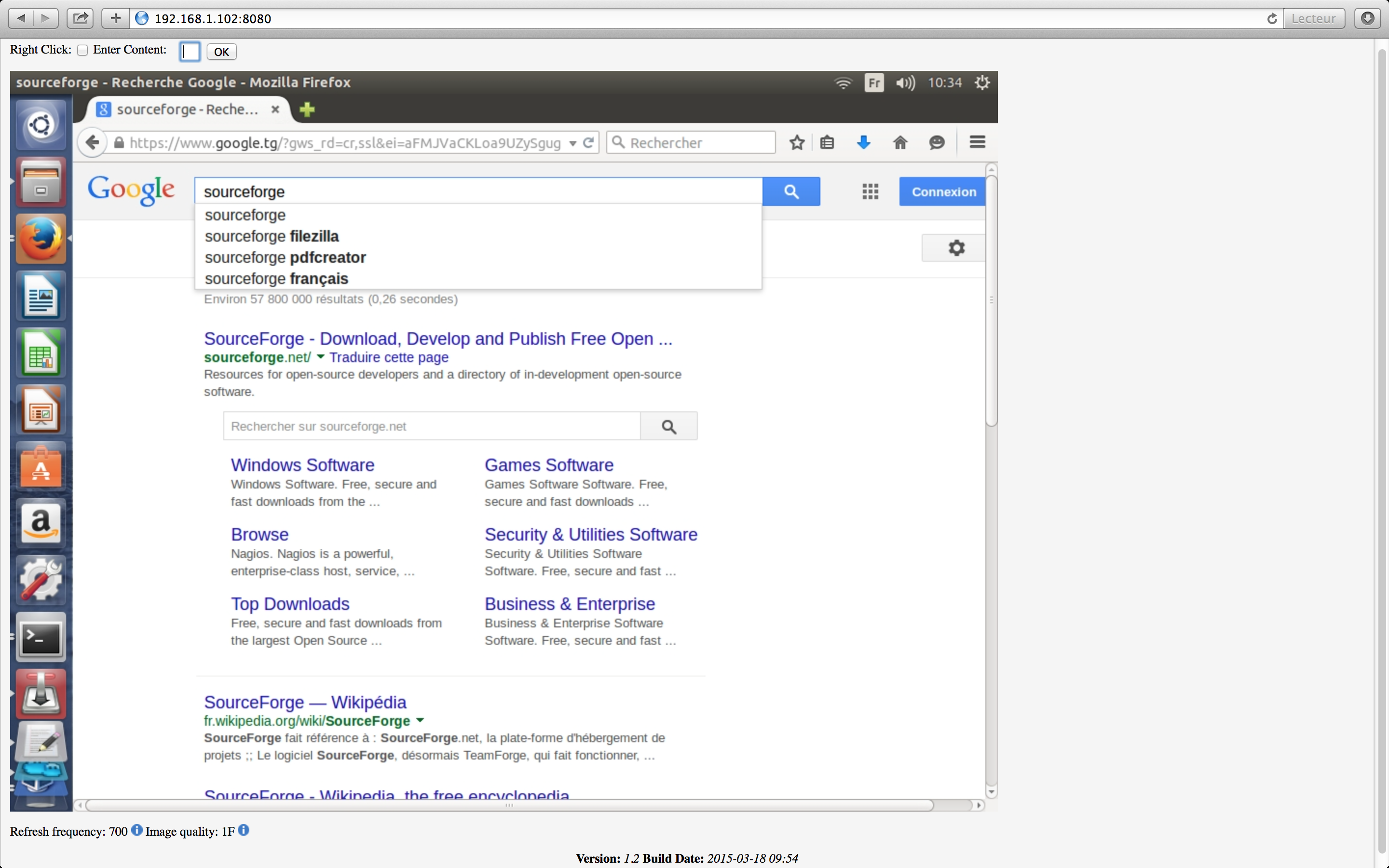This screenshot has height=868, width=1389.
Task: Click the Firefox home icon
Action: pos(900,142)
